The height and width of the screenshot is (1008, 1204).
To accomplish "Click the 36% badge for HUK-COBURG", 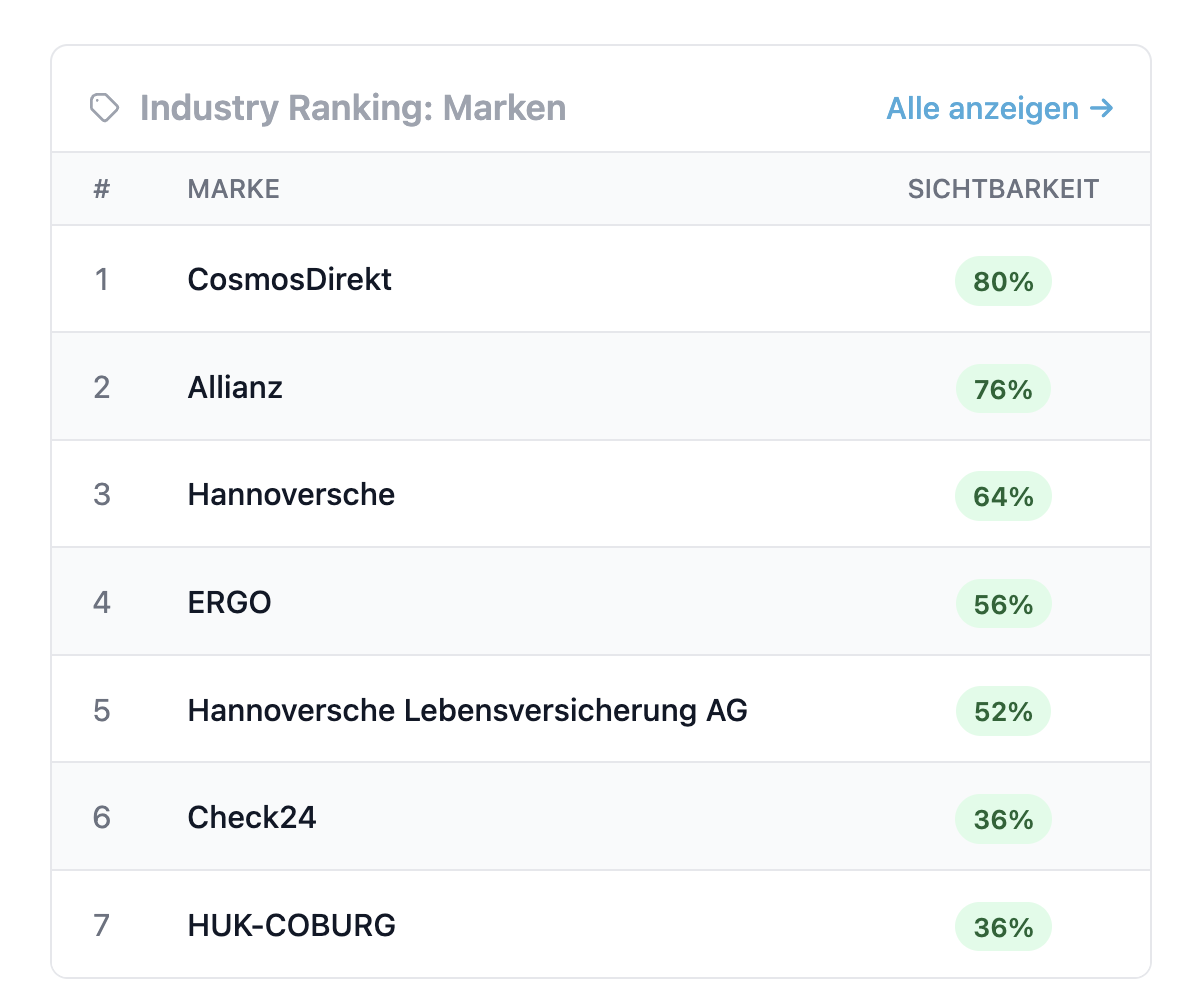I will click(1003, 927).
